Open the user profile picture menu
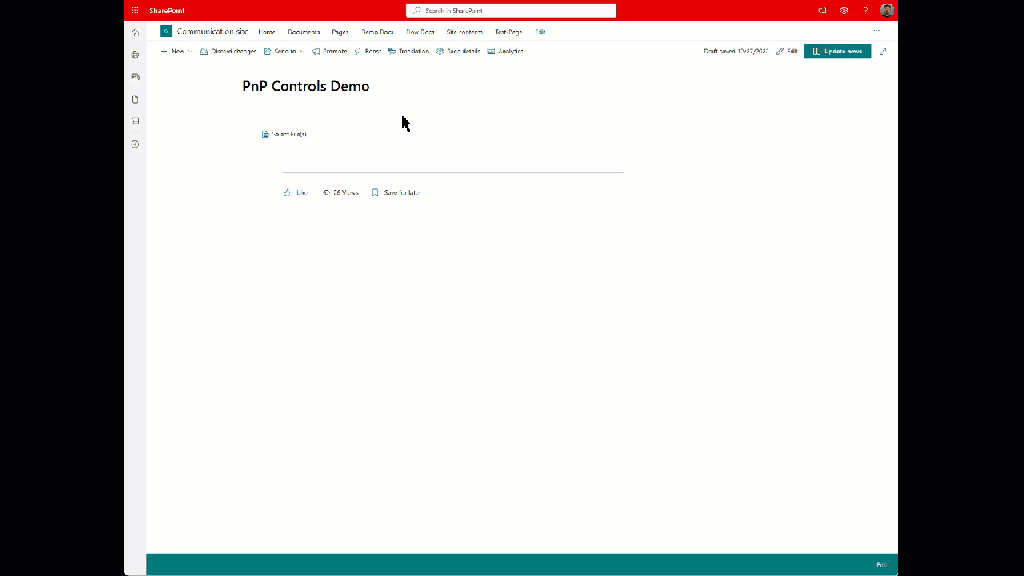Screen dimensions: 1024x576 point(887,10)
